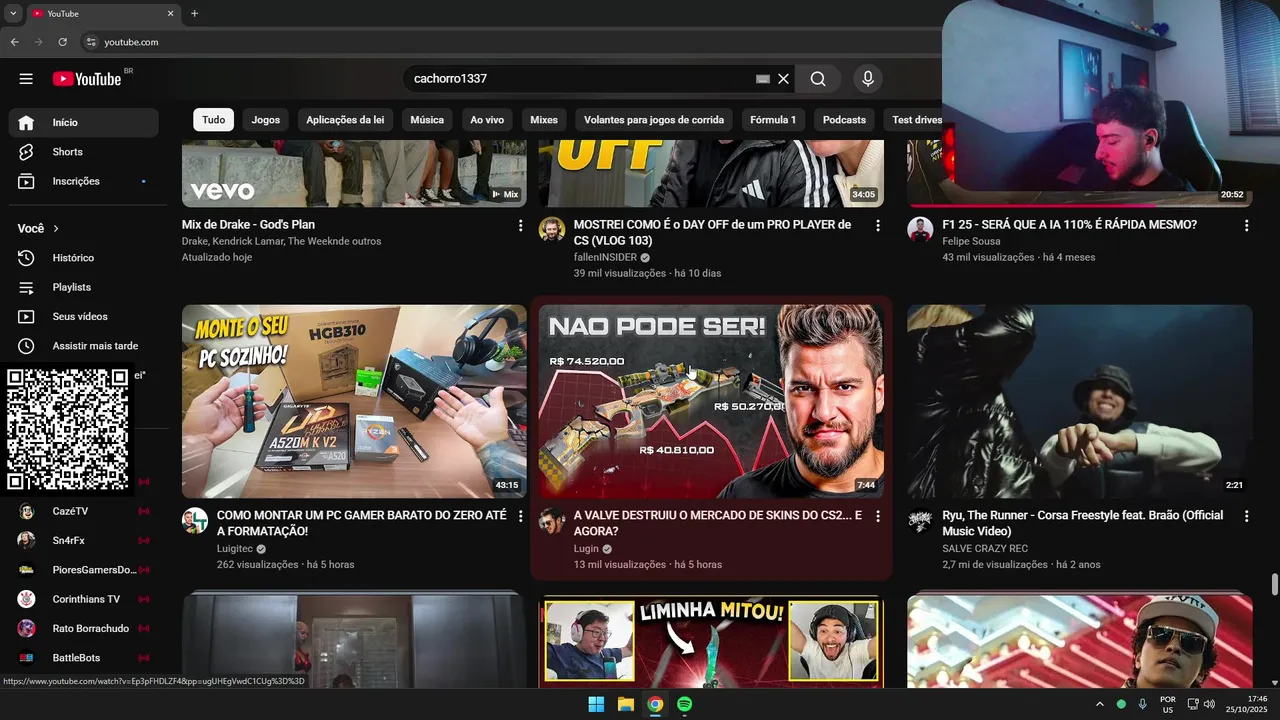The image size is (1280, 720).
Task: Open Playlists in the sidebar
Action: pyautogui.click(x=84, y=287)
